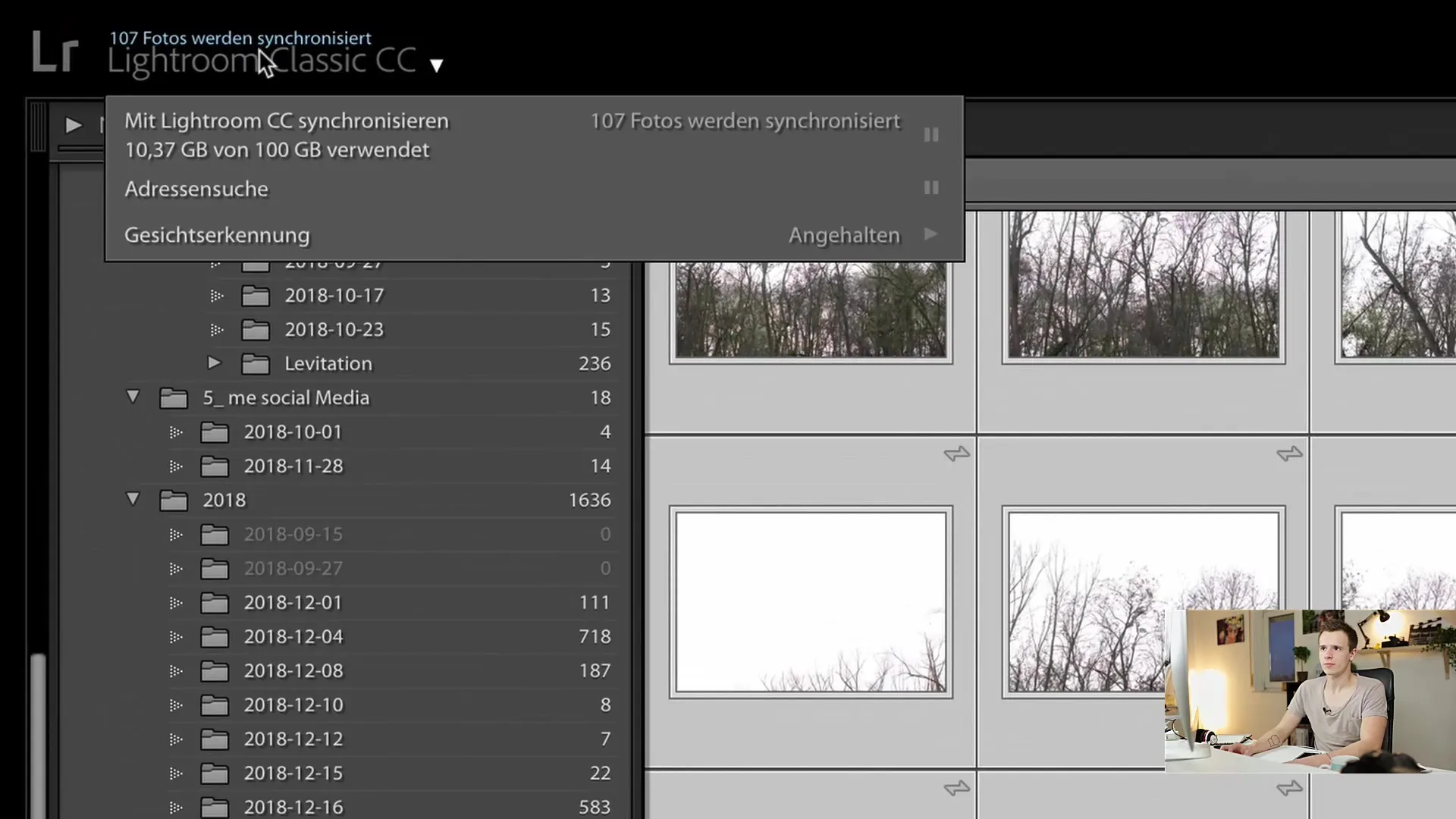
Task: Open the Lightroom Classic CC identity plate dropdown arrow
Action: [x=436, y=65]
